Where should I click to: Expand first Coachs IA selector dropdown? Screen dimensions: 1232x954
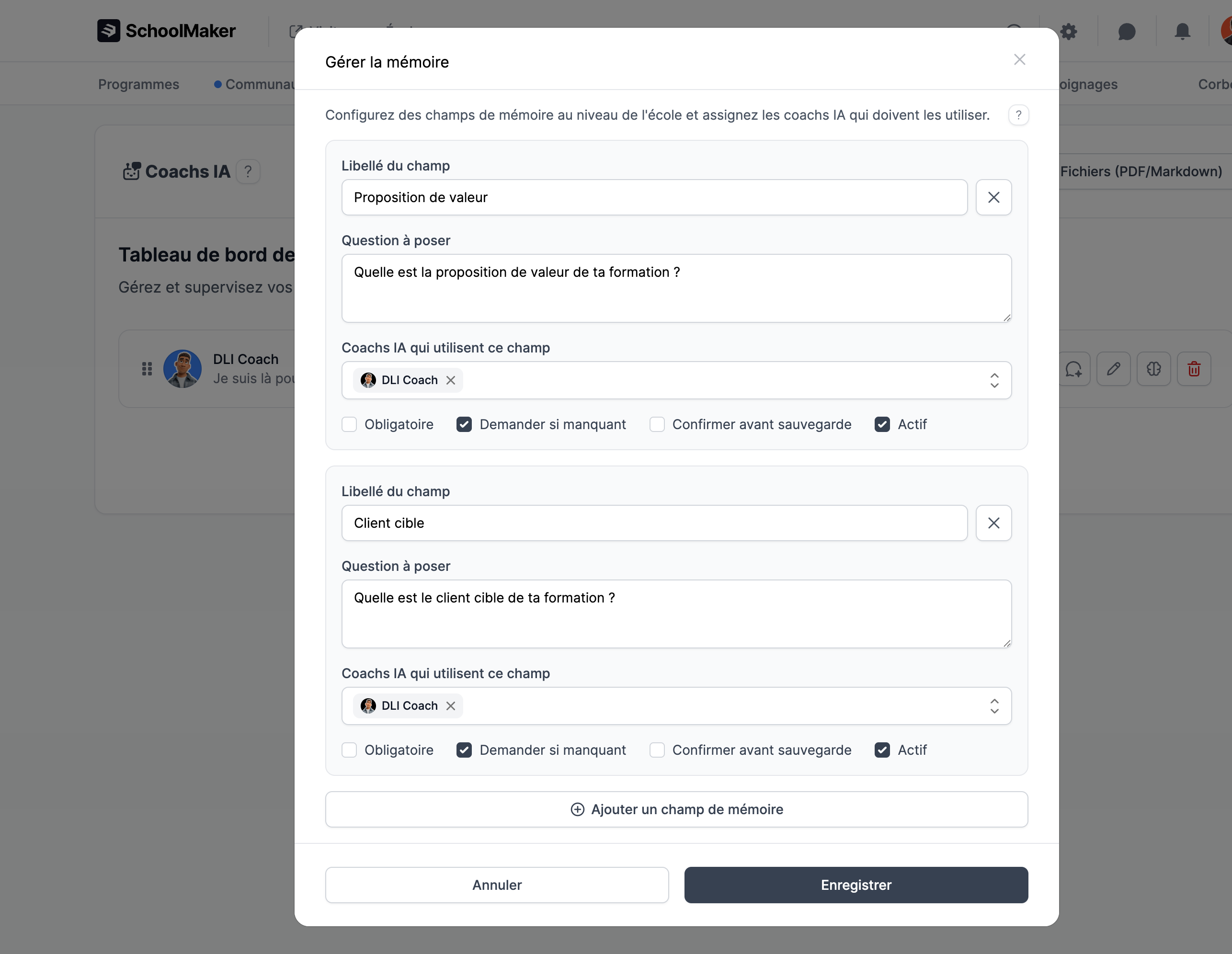coord(994,380)
